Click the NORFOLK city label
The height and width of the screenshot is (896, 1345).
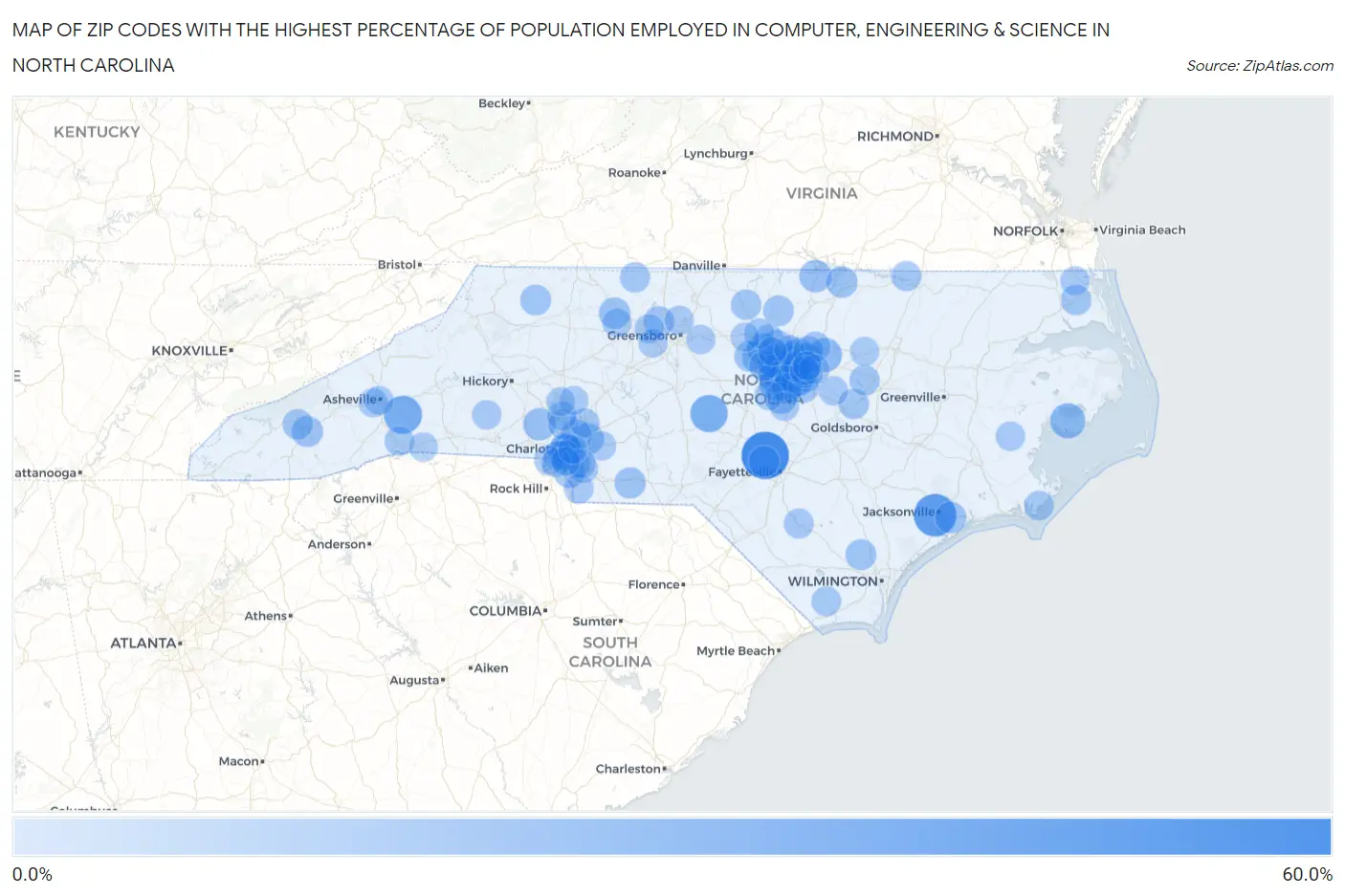click(1025, 231)
